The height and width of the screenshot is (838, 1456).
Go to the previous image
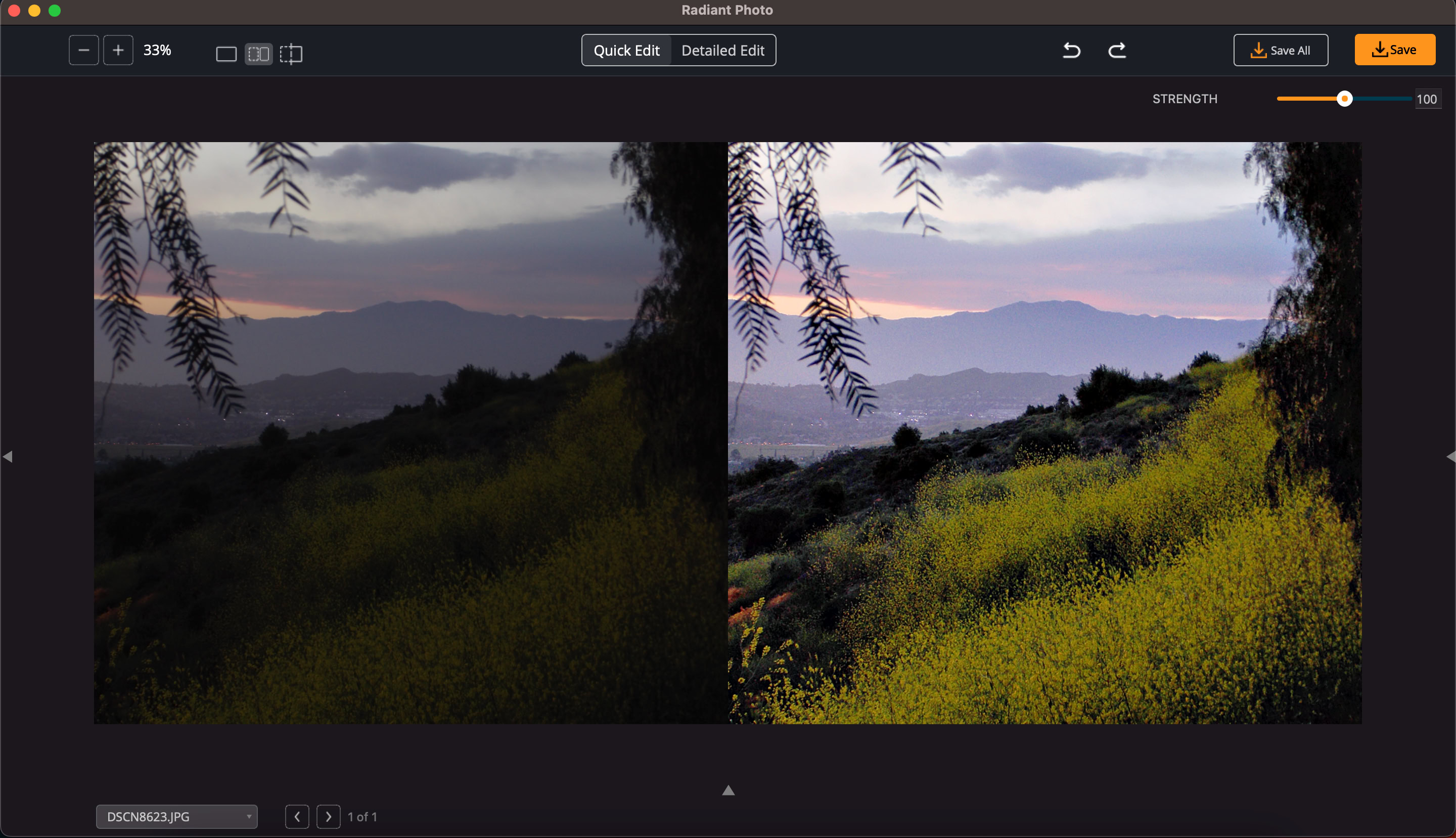[x=297, y=816]
